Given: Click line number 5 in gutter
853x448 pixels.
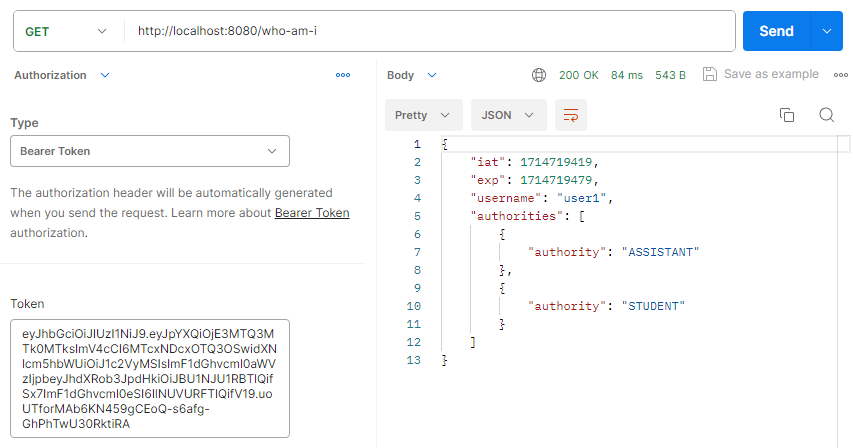Looking at the screenshot, I should pos(417,216).
